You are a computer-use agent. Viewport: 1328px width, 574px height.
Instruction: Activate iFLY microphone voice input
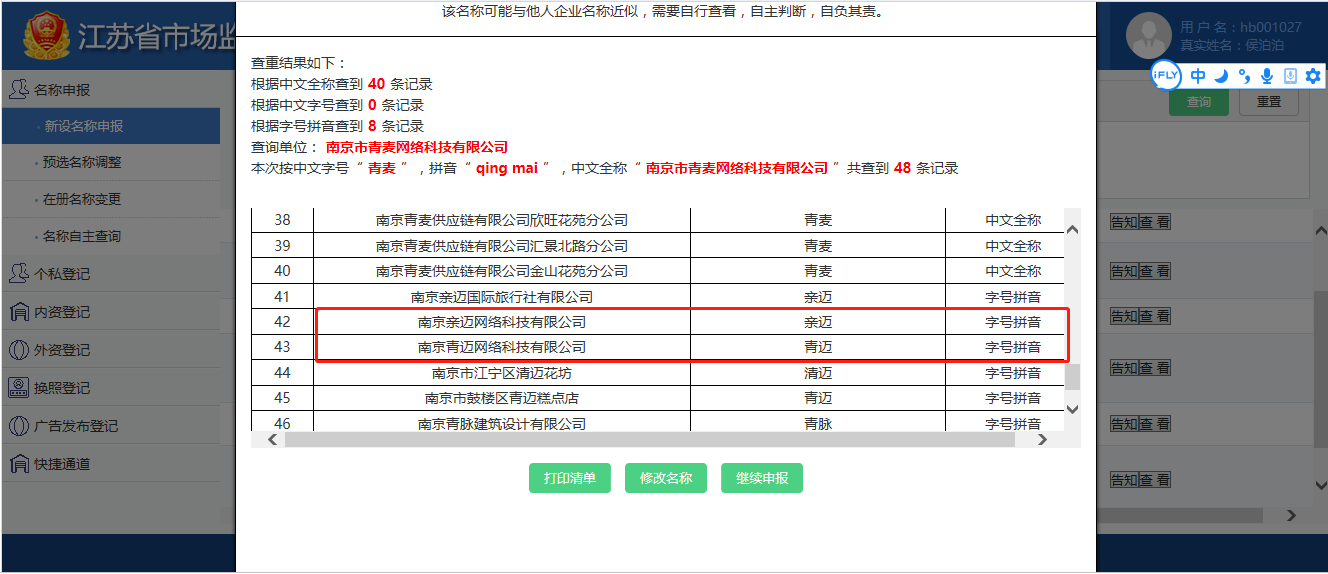1267,76
